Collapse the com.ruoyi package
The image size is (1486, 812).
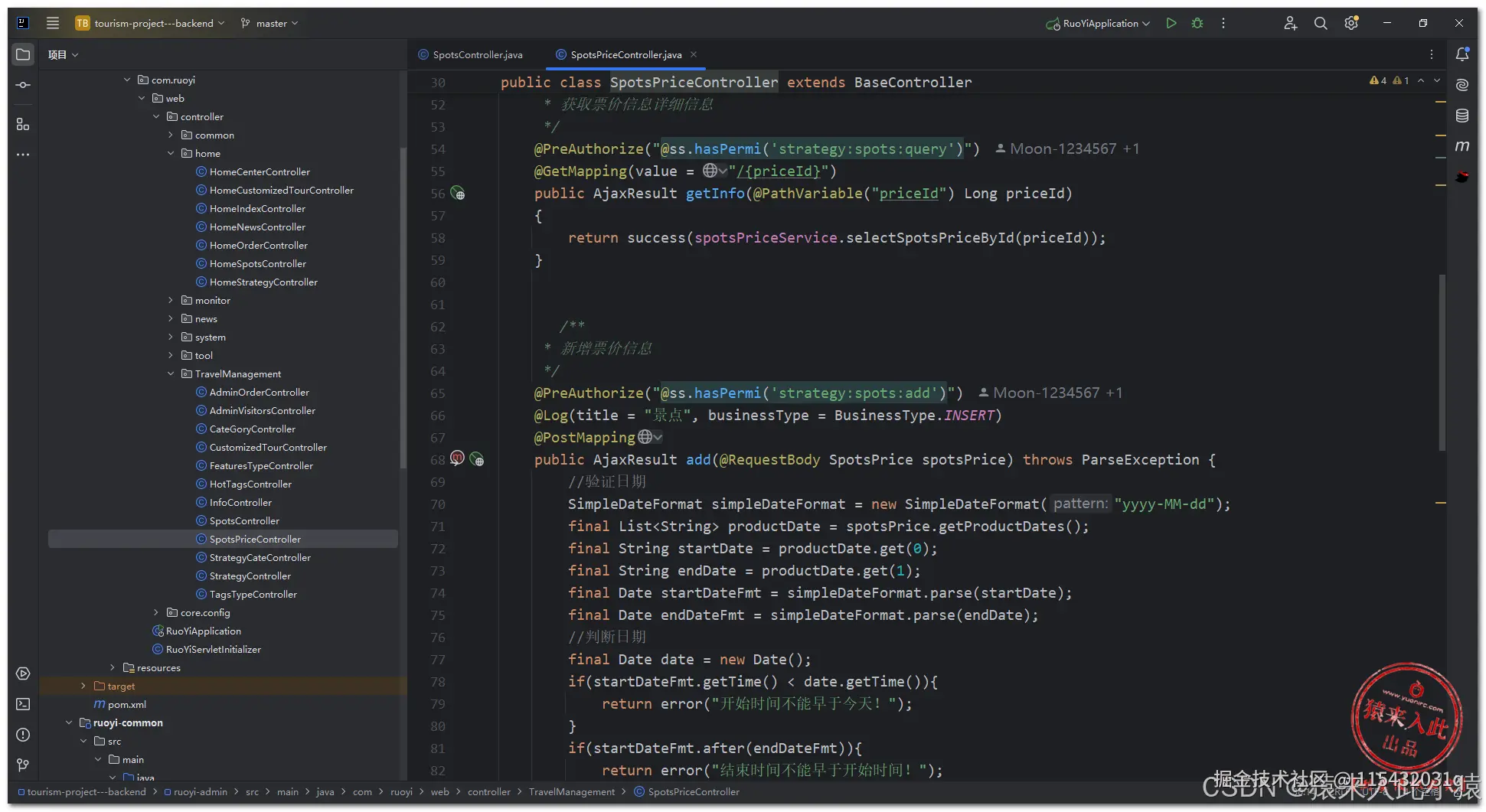(x=127, y=80)
